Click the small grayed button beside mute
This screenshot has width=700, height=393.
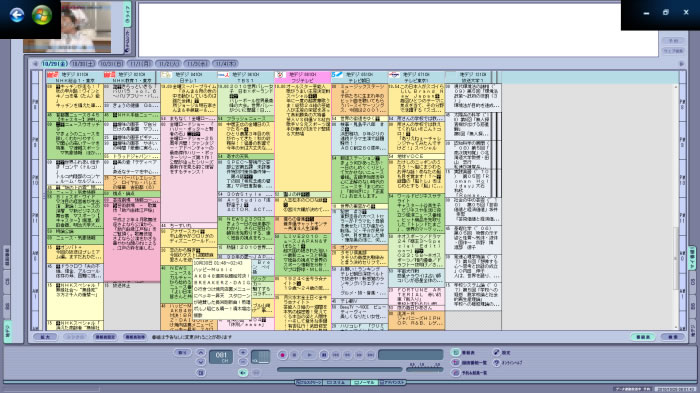coord(256,372)
